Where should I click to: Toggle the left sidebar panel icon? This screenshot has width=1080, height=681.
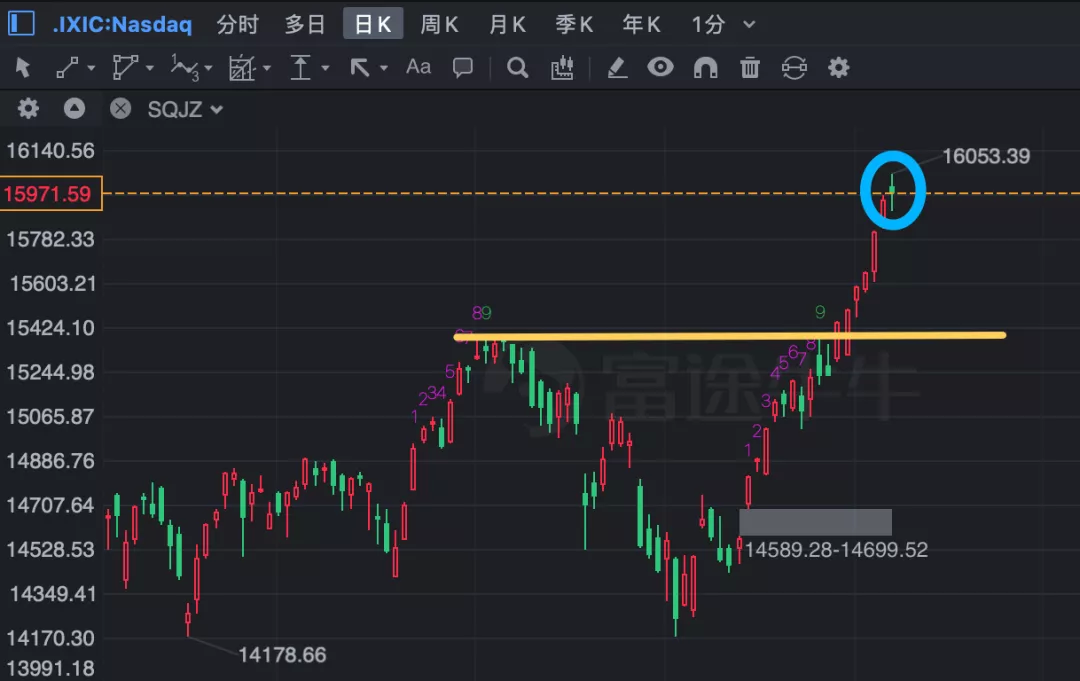pyautogui.click(x=21, y=23)
